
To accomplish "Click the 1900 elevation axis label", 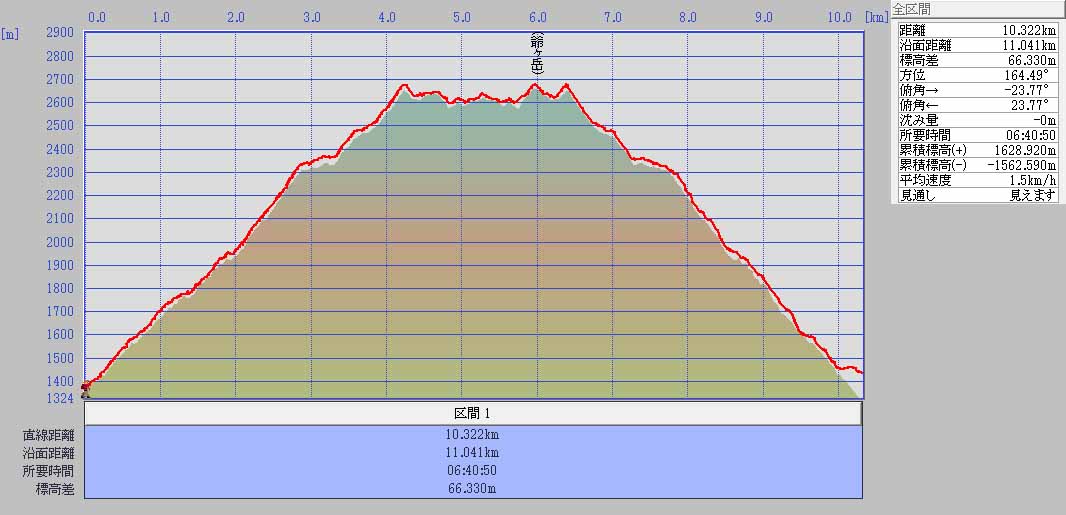I will tap(60, 265).
